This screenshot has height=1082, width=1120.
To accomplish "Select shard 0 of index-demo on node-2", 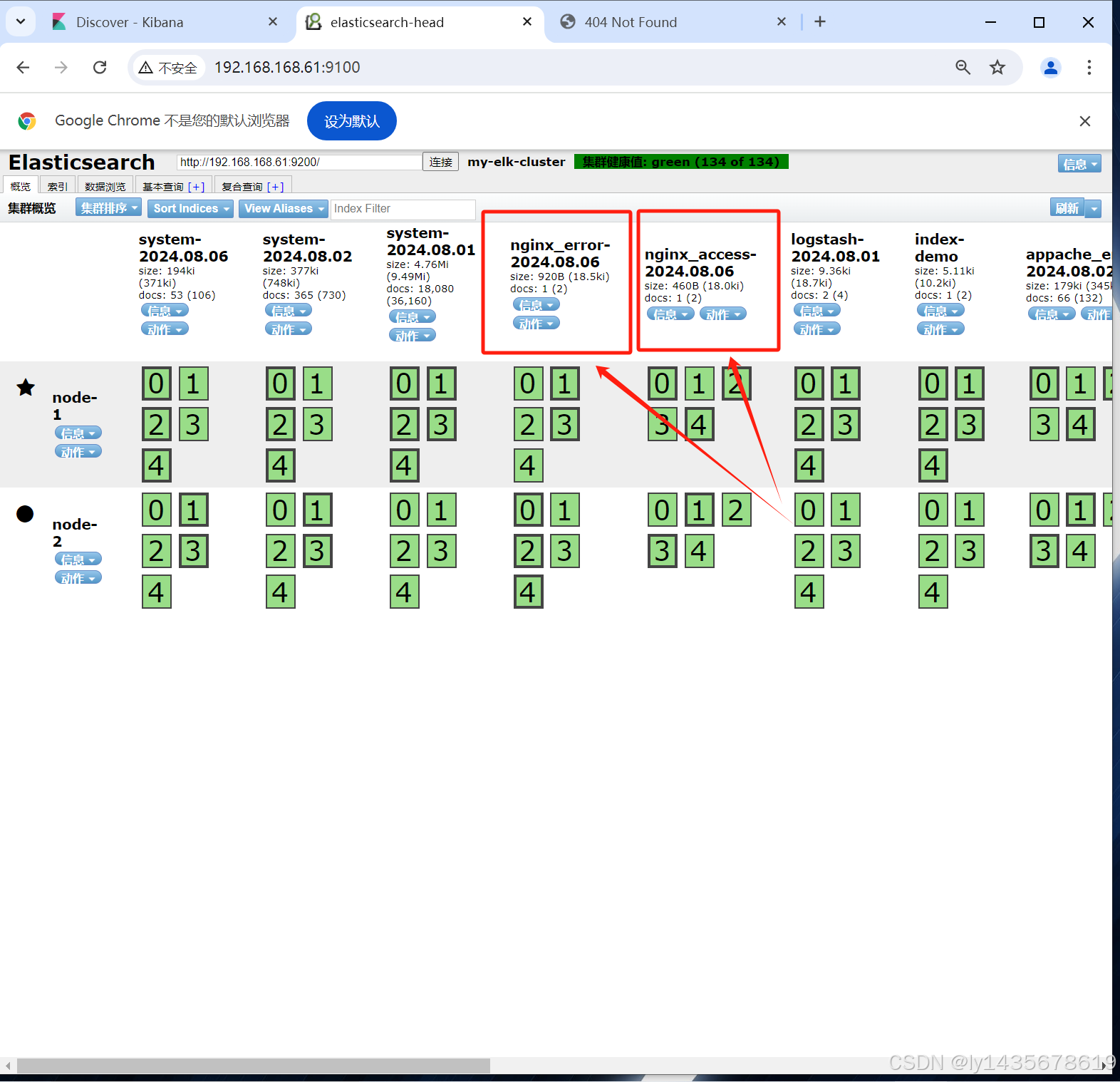I will pos(933,510).
